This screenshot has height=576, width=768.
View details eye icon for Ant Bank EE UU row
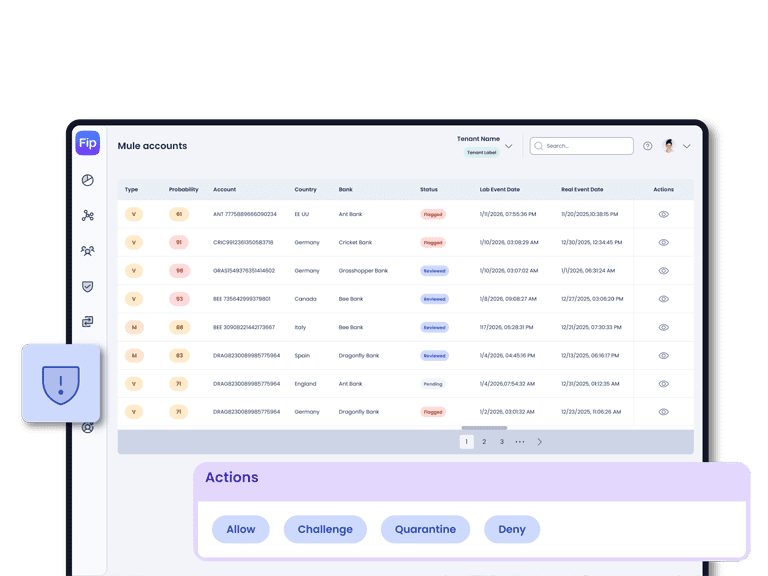click(x=664, y=214)
